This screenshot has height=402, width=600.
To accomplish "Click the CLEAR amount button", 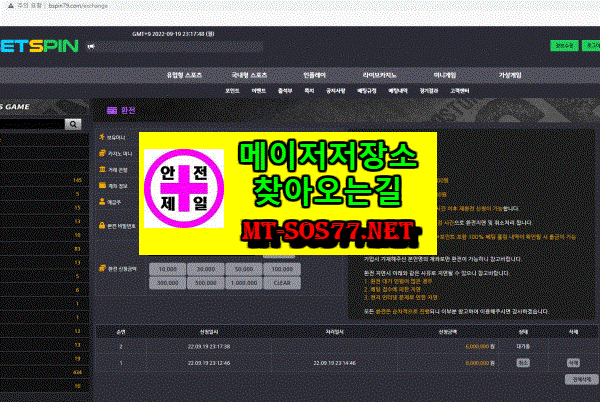I will tap(282, 283).
